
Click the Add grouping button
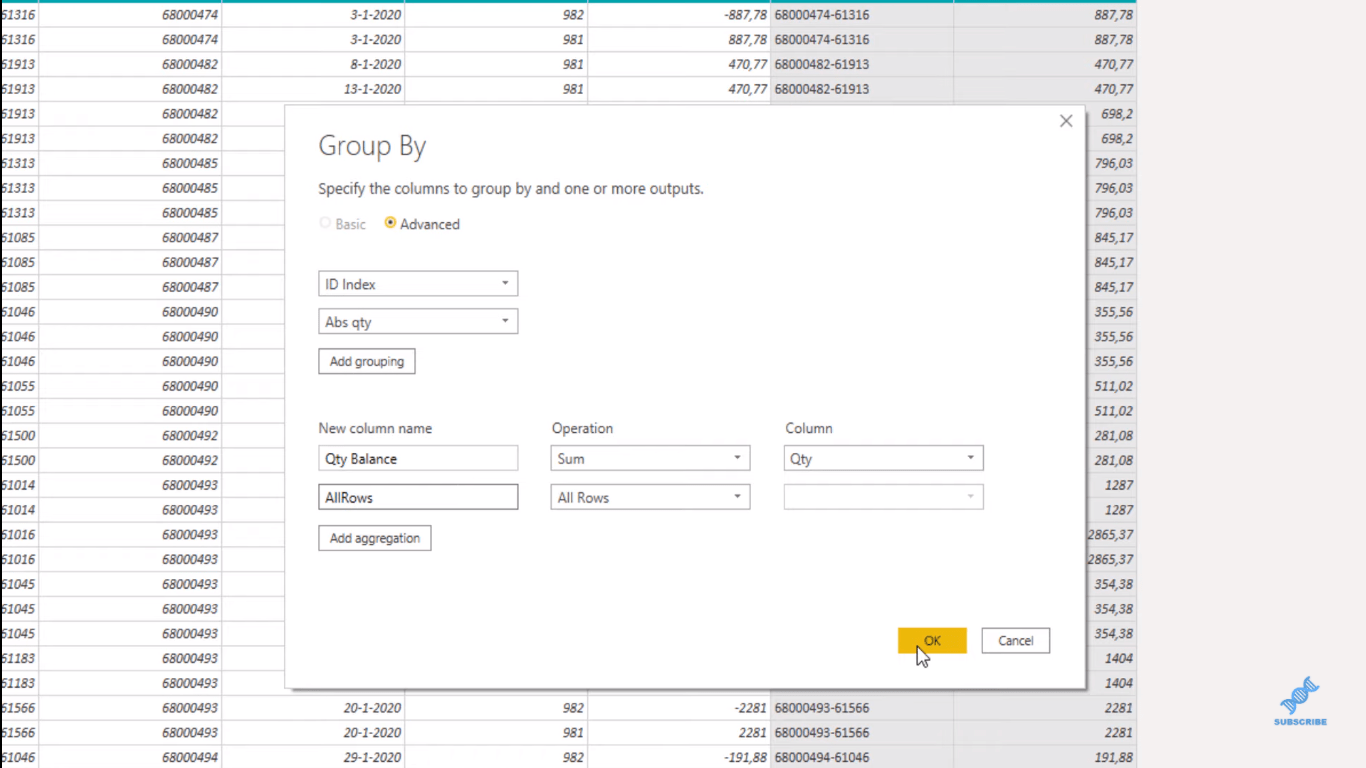[367, 361]
